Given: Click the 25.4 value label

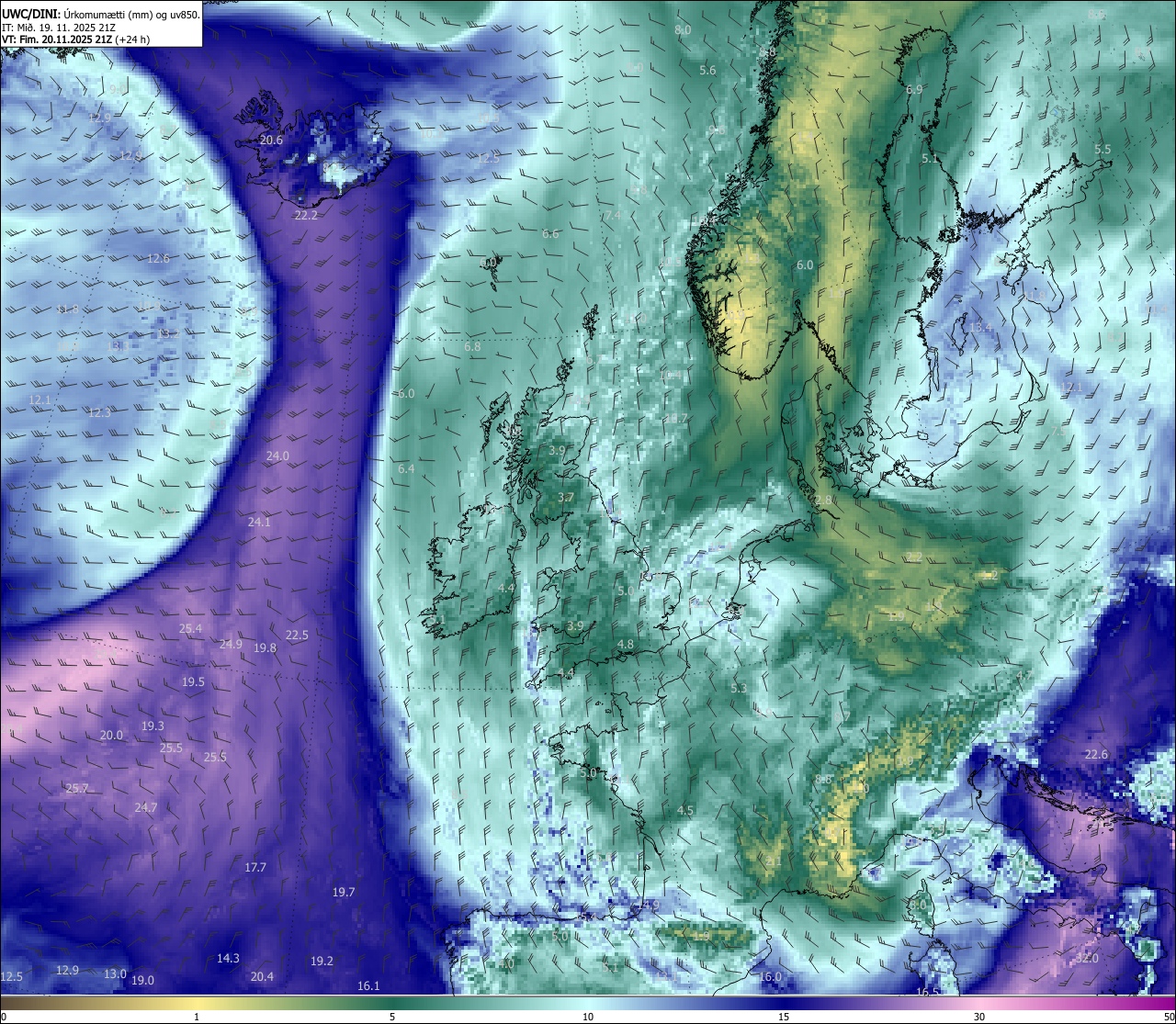Looking at the screenshot, I should pyautogui.click(x=190, y=628).
